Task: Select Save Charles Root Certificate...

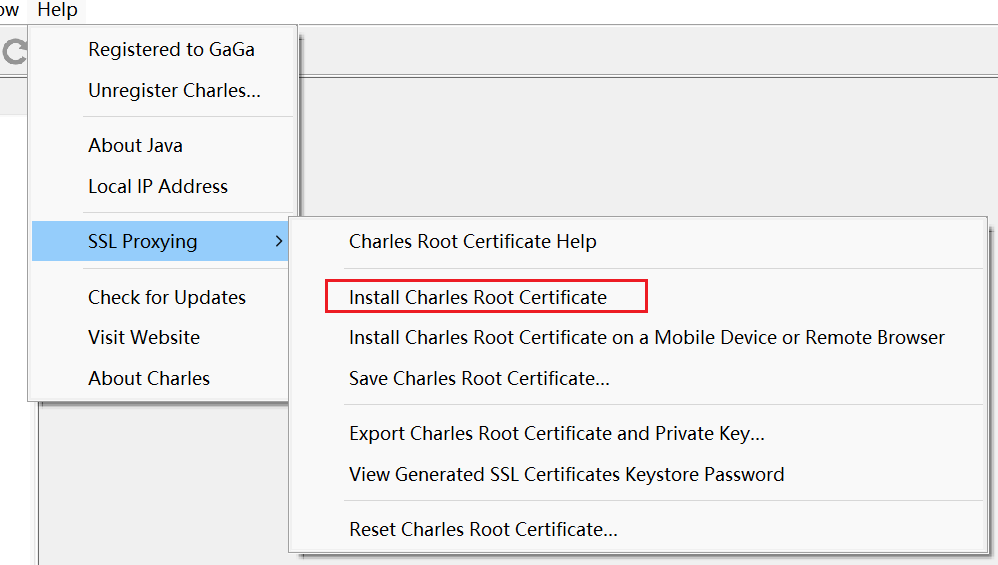Action: (479, 378)
